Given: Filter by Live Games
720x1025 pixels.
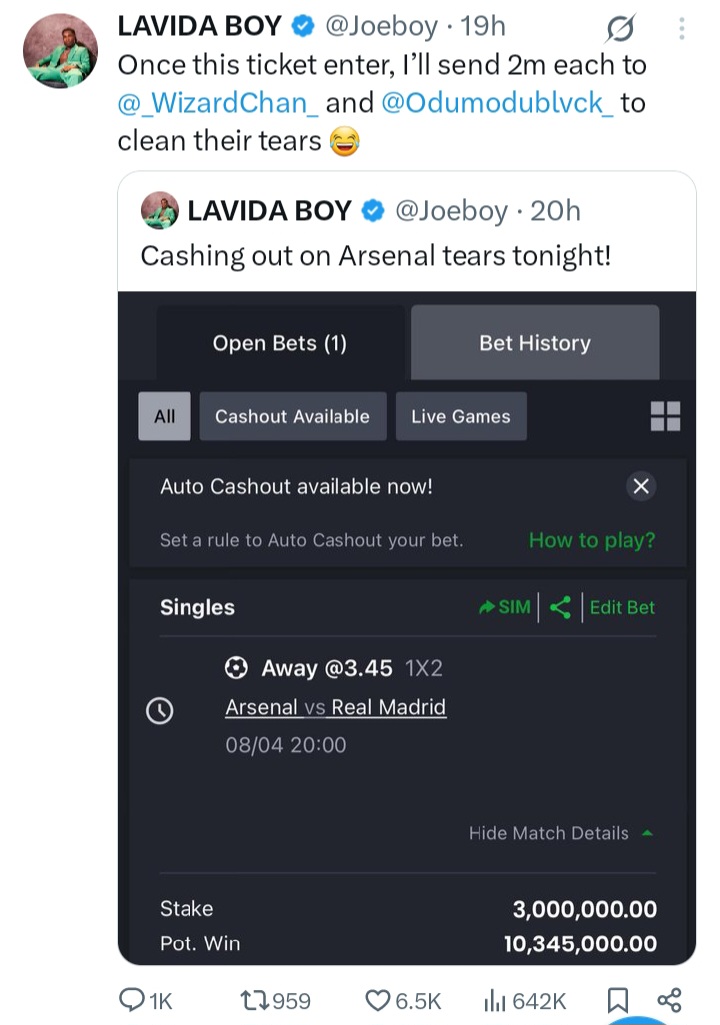Looking at the screenshot, I should pos(460,416).
